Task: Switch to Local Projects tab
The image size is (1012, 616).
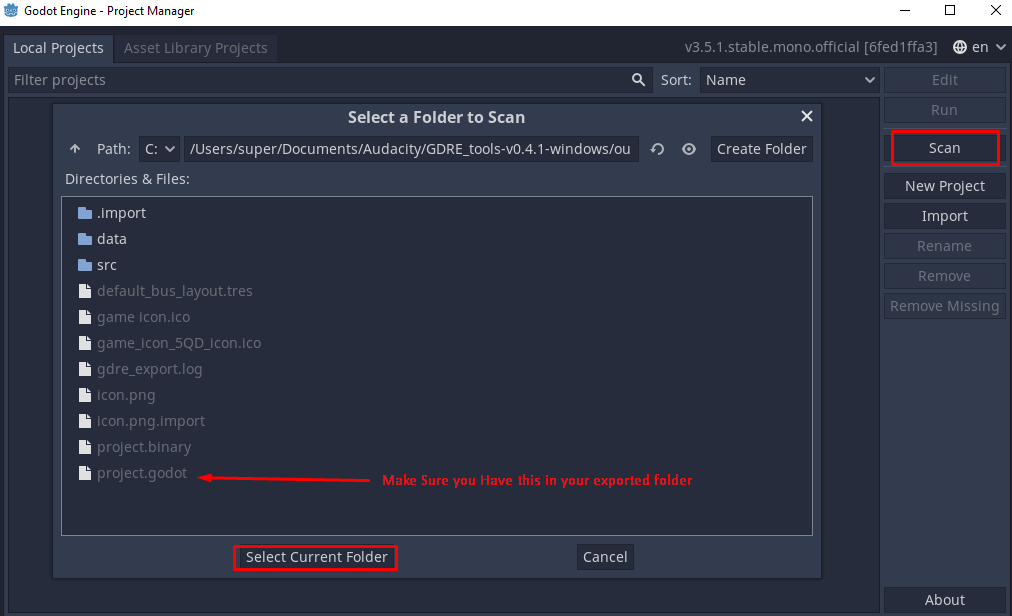Action: click(58, 48)
